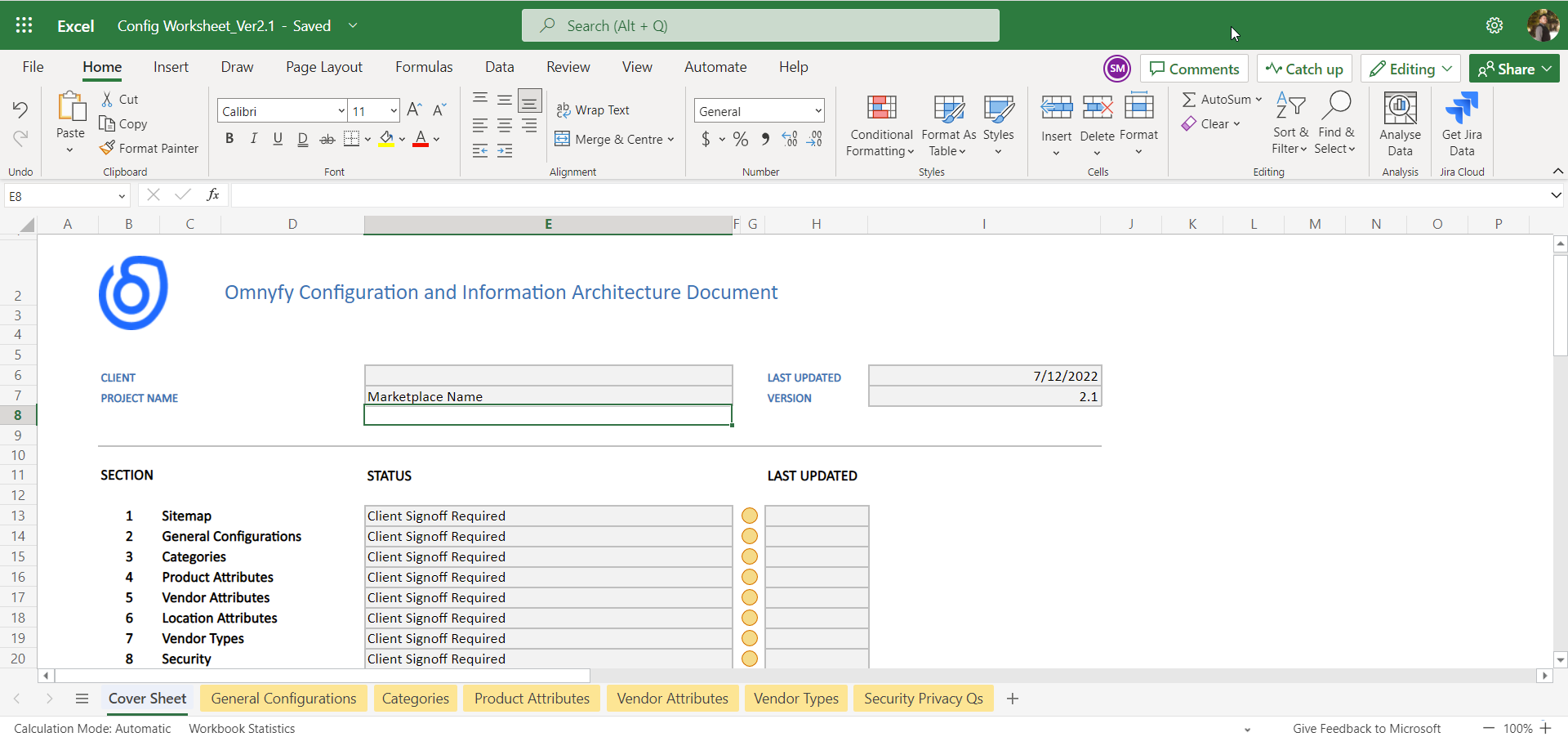Decrease font size with the A-down icon
Image resolution: width=1568 pixels, height=737 pixels.
(439, 109)
